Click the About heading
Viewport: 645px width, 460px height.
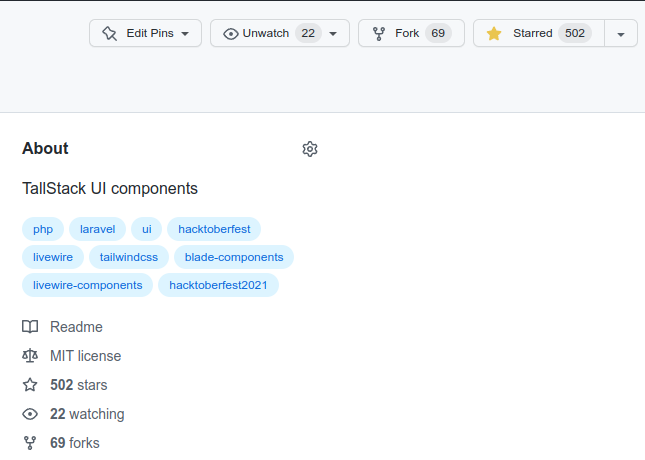click(45, 149)
